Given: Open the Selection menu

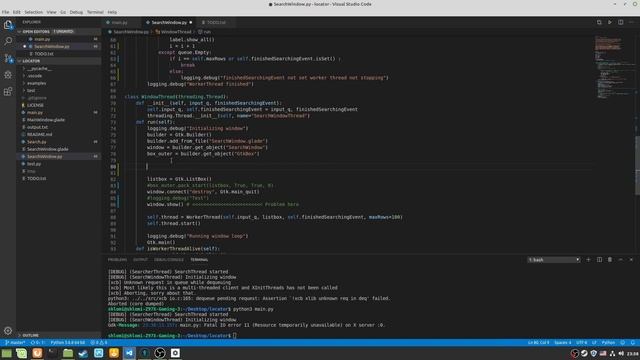Looking at the screenshot, I should pyautogui.click(x=33, y=12).
